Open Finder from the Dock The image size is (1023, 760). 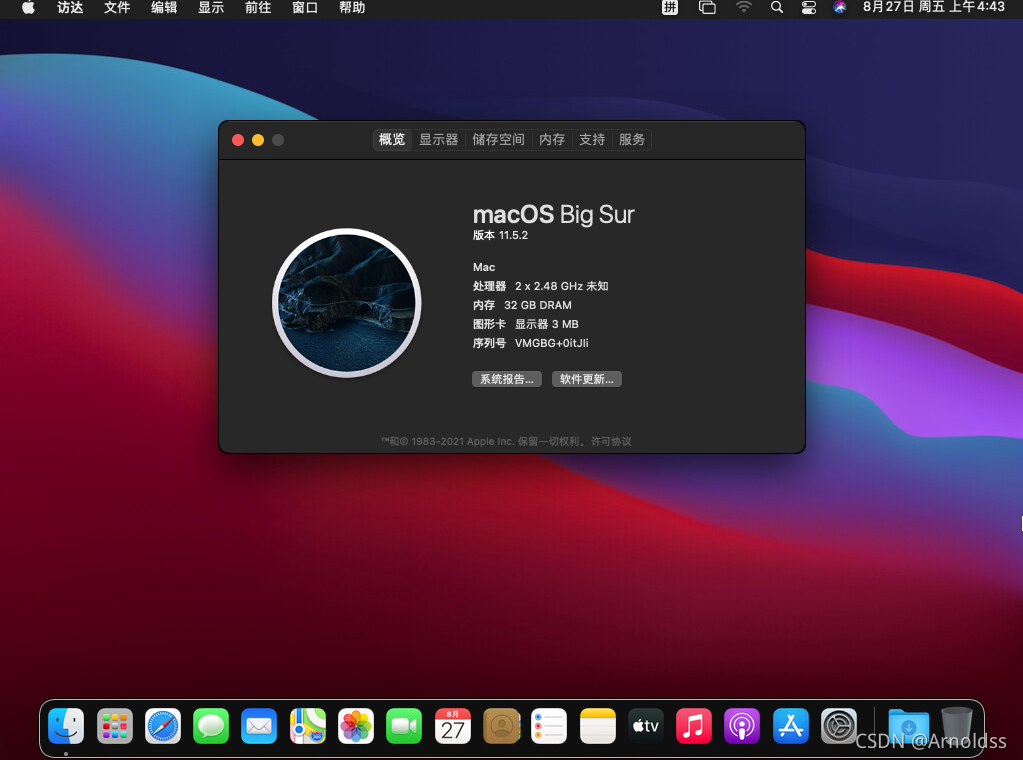pyautogui.click(x=66, y=726)
